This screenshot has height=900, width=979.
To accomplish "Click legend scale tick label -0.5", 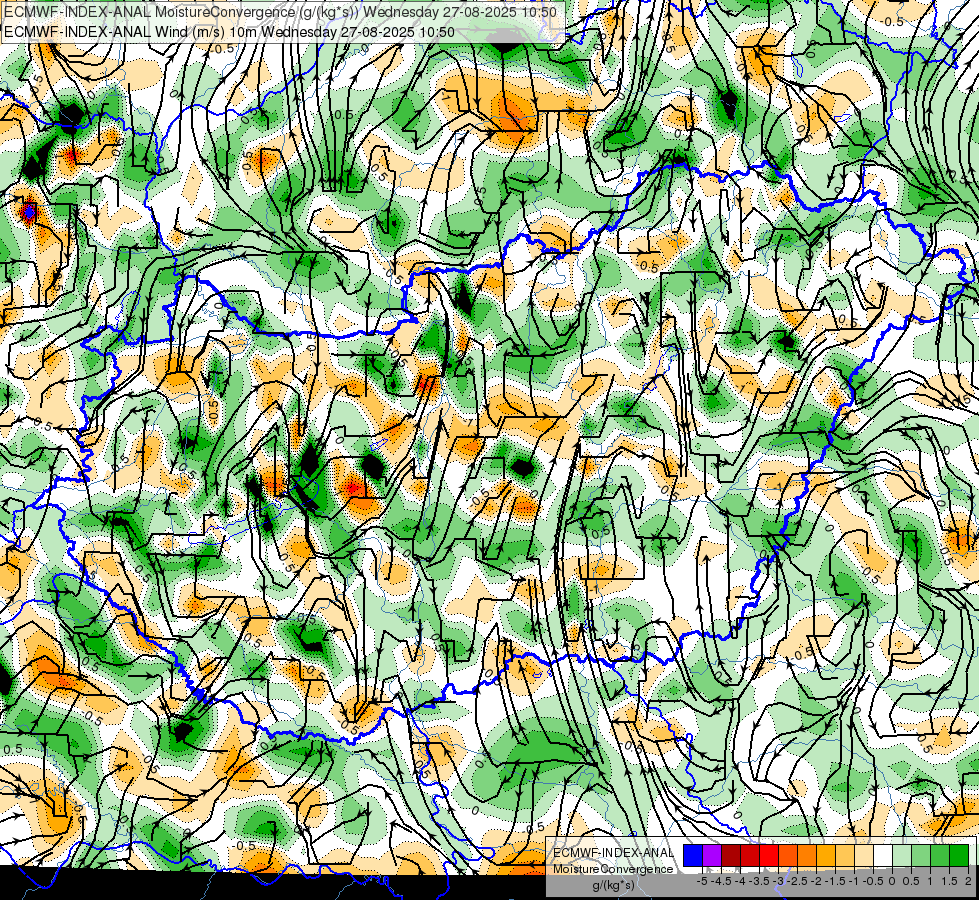I will [x=873, y=881].
